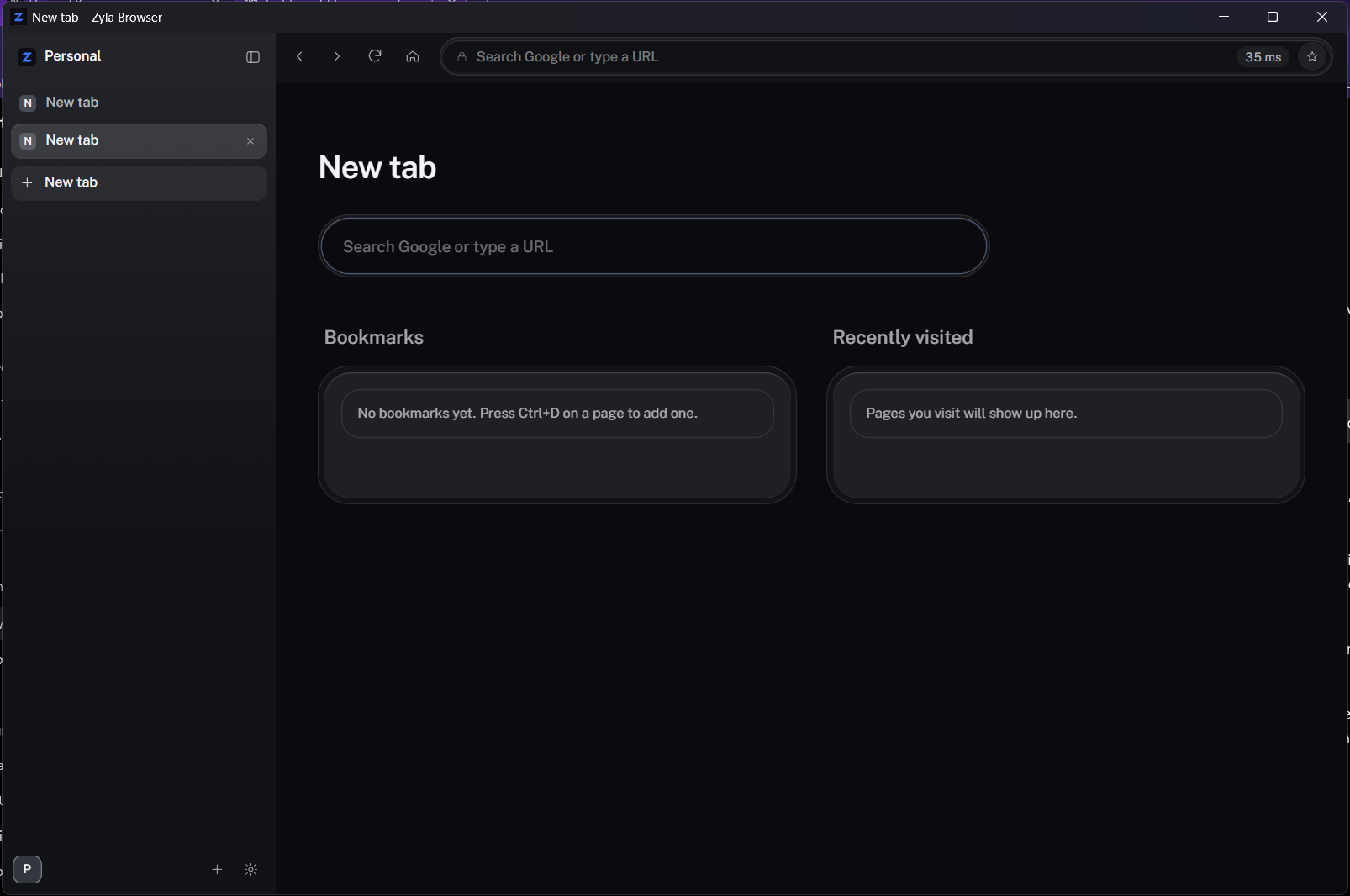Image resolution: width=1350 pixels, height=896 pixels.
Task: Open the home page icon
Action: click(413, 56)
